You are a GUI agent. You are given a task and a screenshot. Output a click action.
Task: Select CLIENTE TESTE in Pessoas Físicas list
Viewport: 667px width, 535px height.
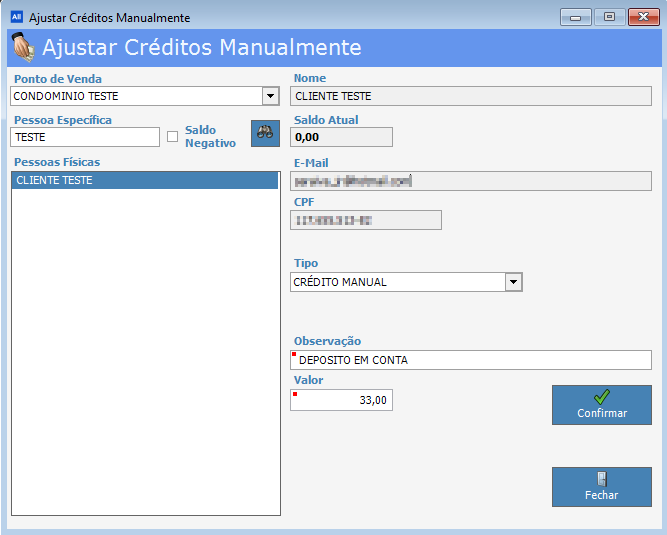tap(145, 181)
